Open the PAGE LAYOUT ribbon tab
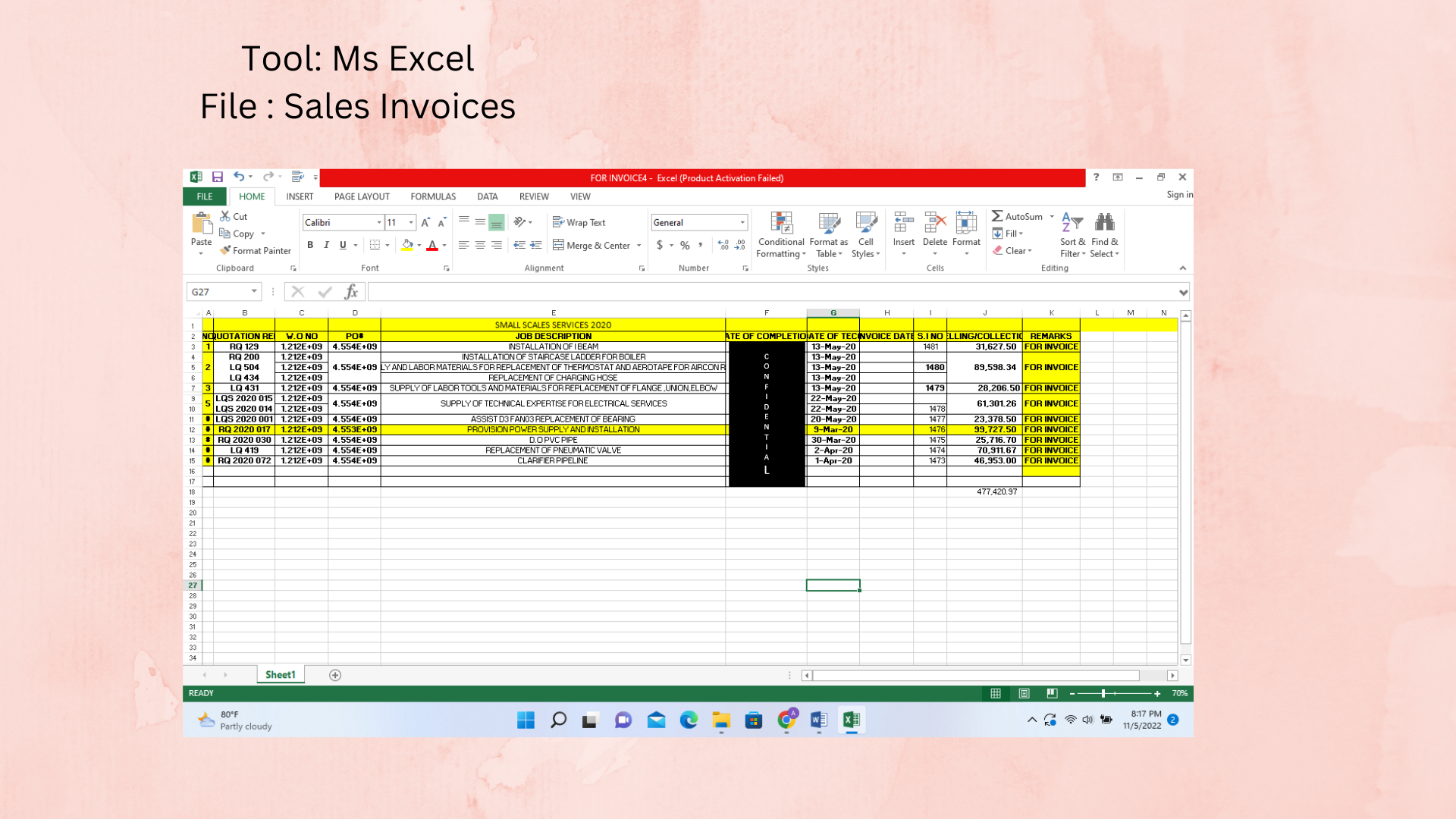 point(362,196)
